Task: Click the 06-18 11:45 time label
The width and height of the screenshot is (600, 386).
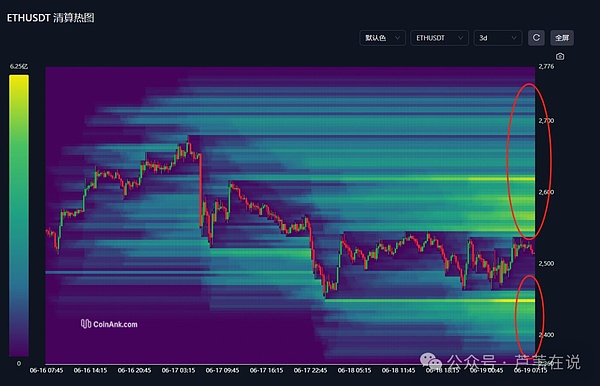Action: pos(398,370)
